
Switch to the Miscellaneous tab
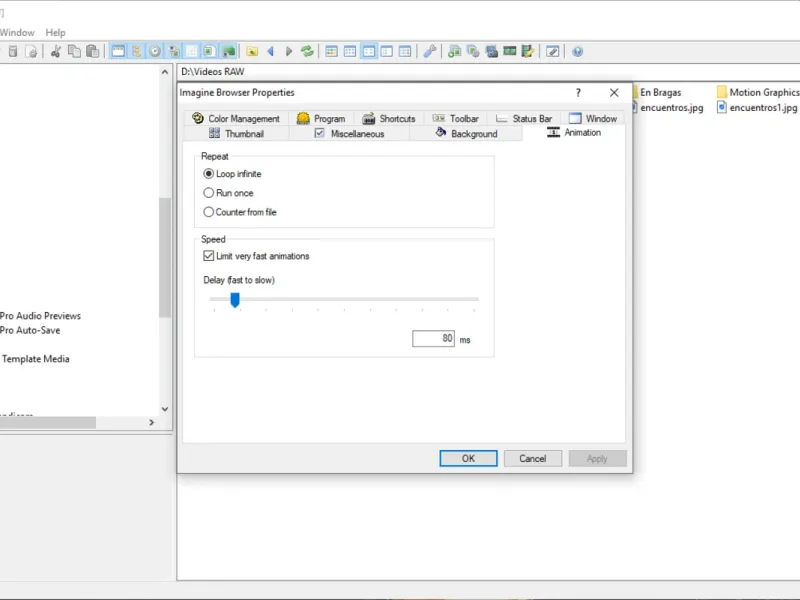pyautogui.click(x=349, y=134)
